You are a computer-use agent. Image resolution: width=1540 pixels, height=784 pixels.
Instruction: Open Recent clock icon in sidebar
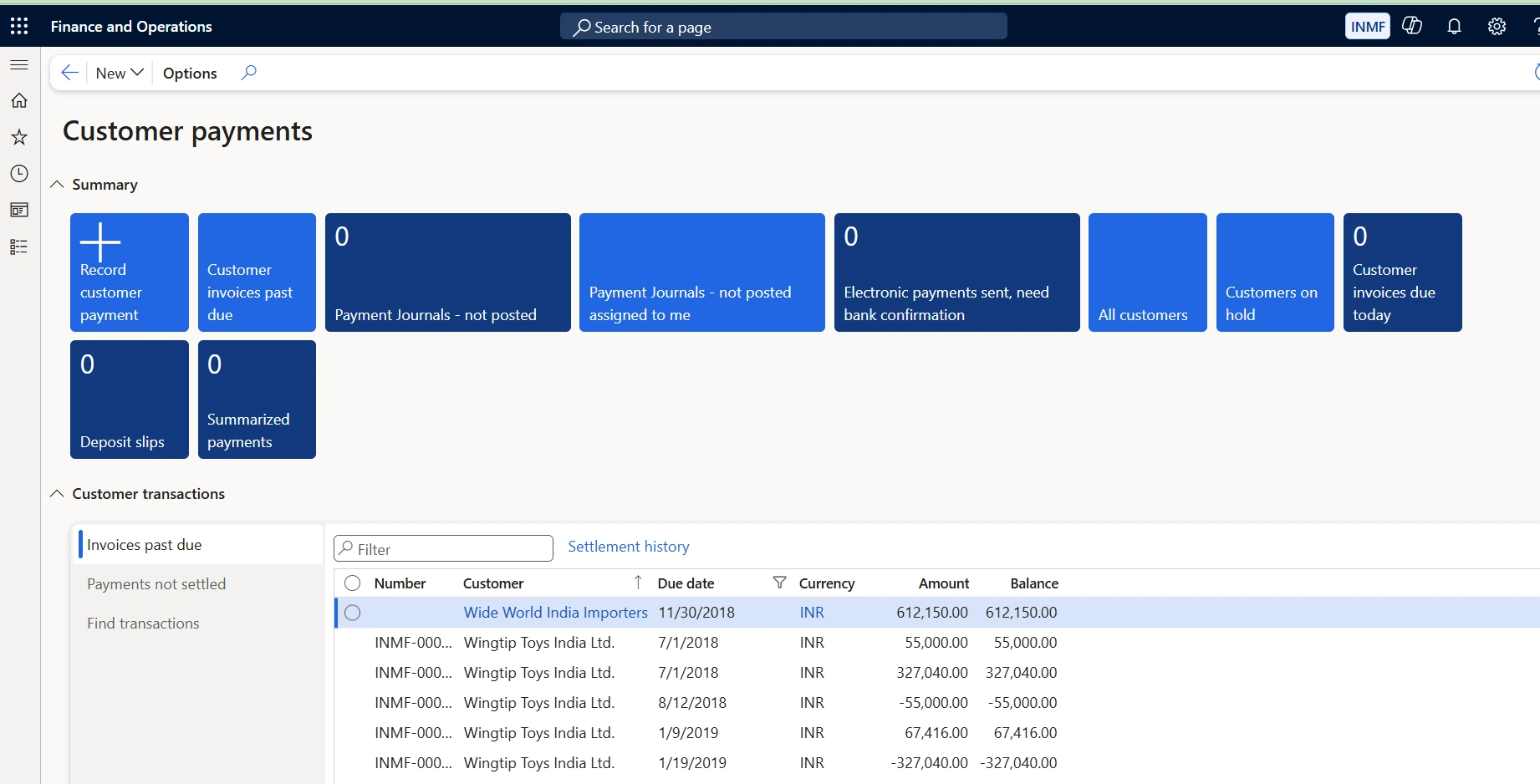(19, 173)
